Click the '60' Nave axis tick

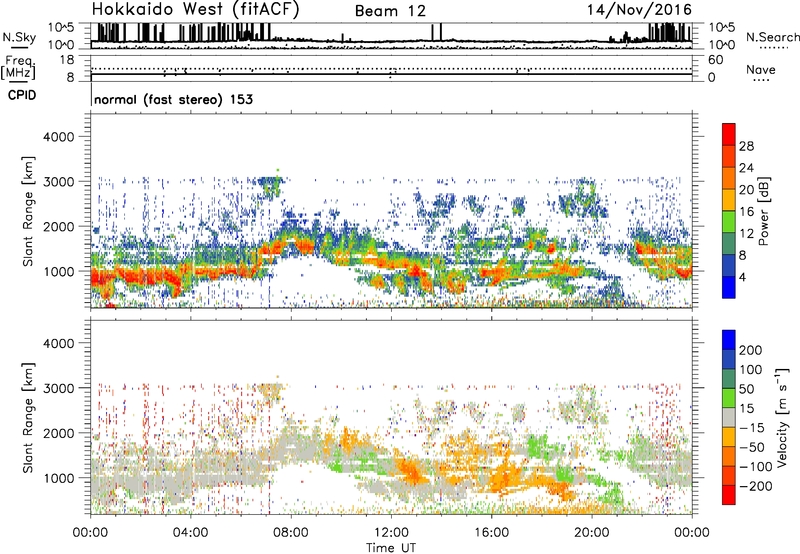pyautogui.click(x=715, y=60)
